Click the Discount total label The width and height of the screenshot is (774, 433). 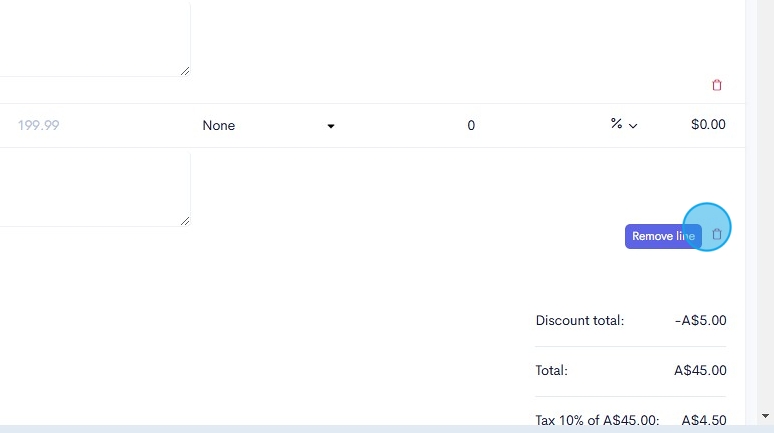(580, 321)
